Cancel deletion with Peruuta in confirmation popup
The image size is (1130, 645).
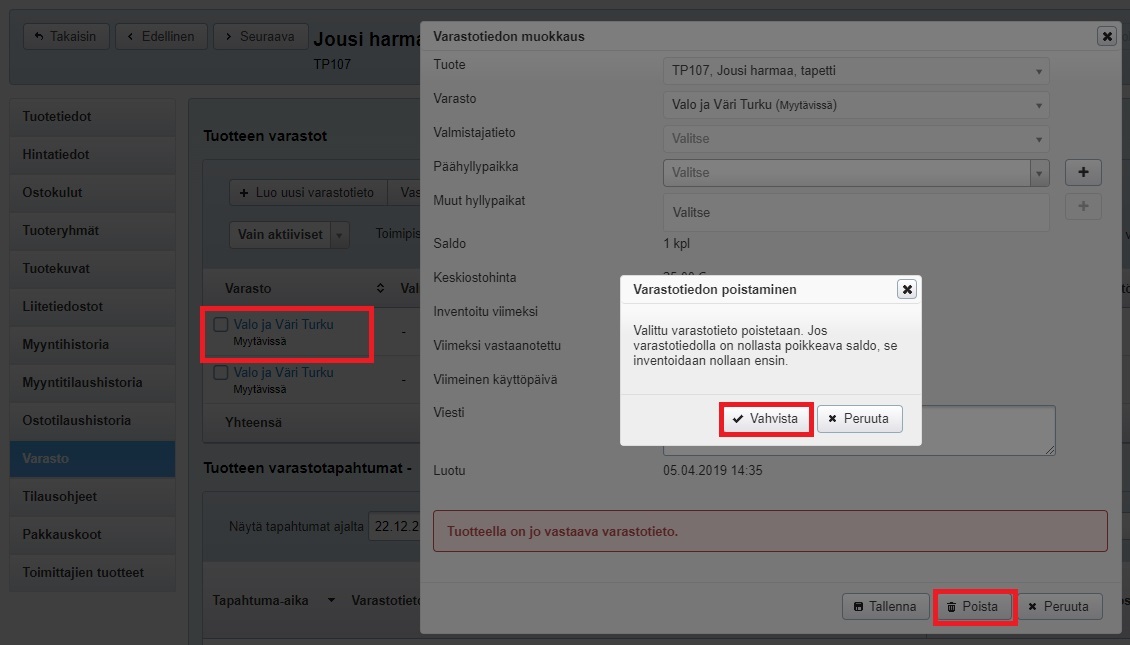click(x=859, y=419)
